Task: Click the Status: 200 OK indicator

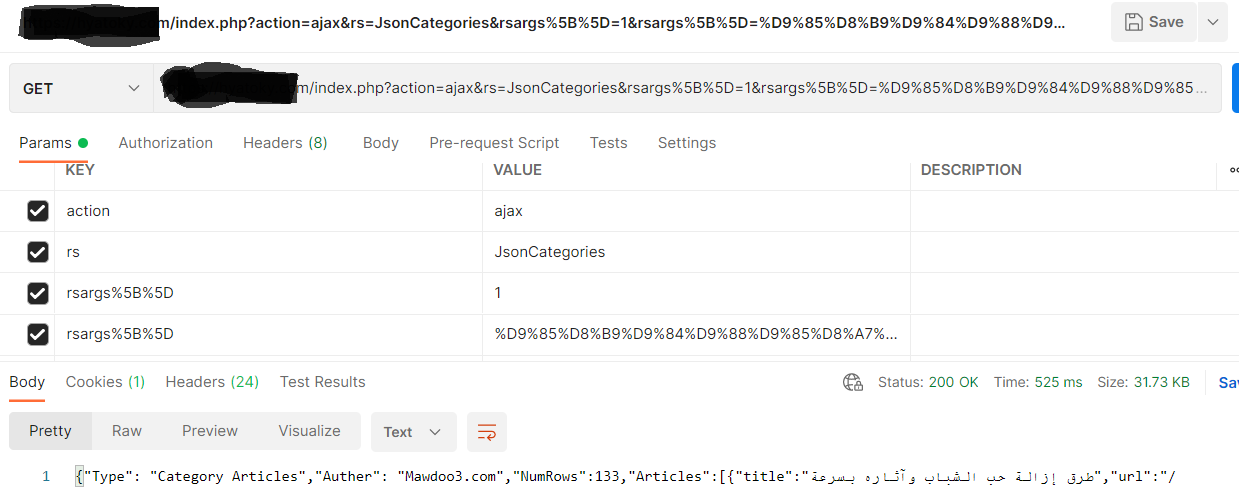Action: coord(928,382)
